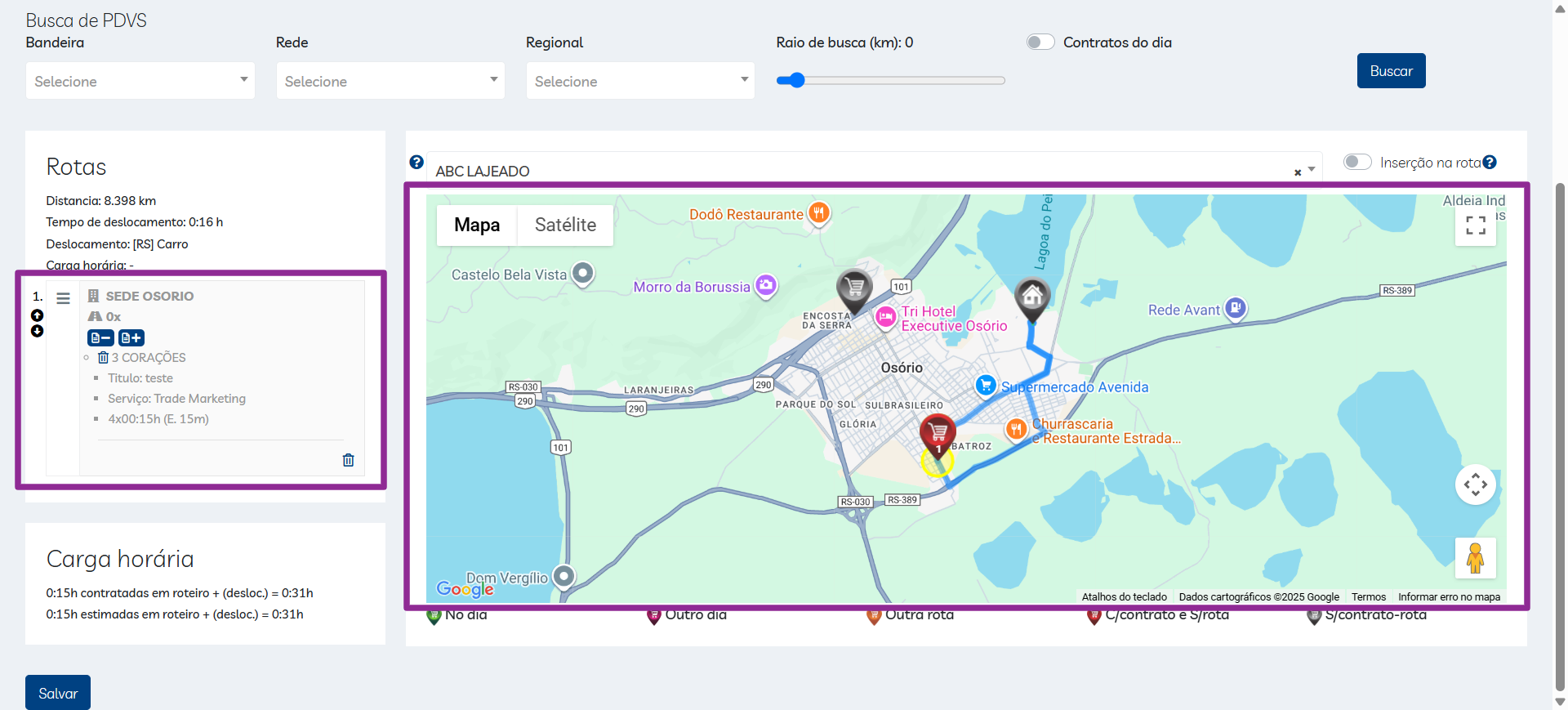Click the help icon beside Inserção na rota
The height and width of the screenshot is (710, 1568).
pos(1490,163)
